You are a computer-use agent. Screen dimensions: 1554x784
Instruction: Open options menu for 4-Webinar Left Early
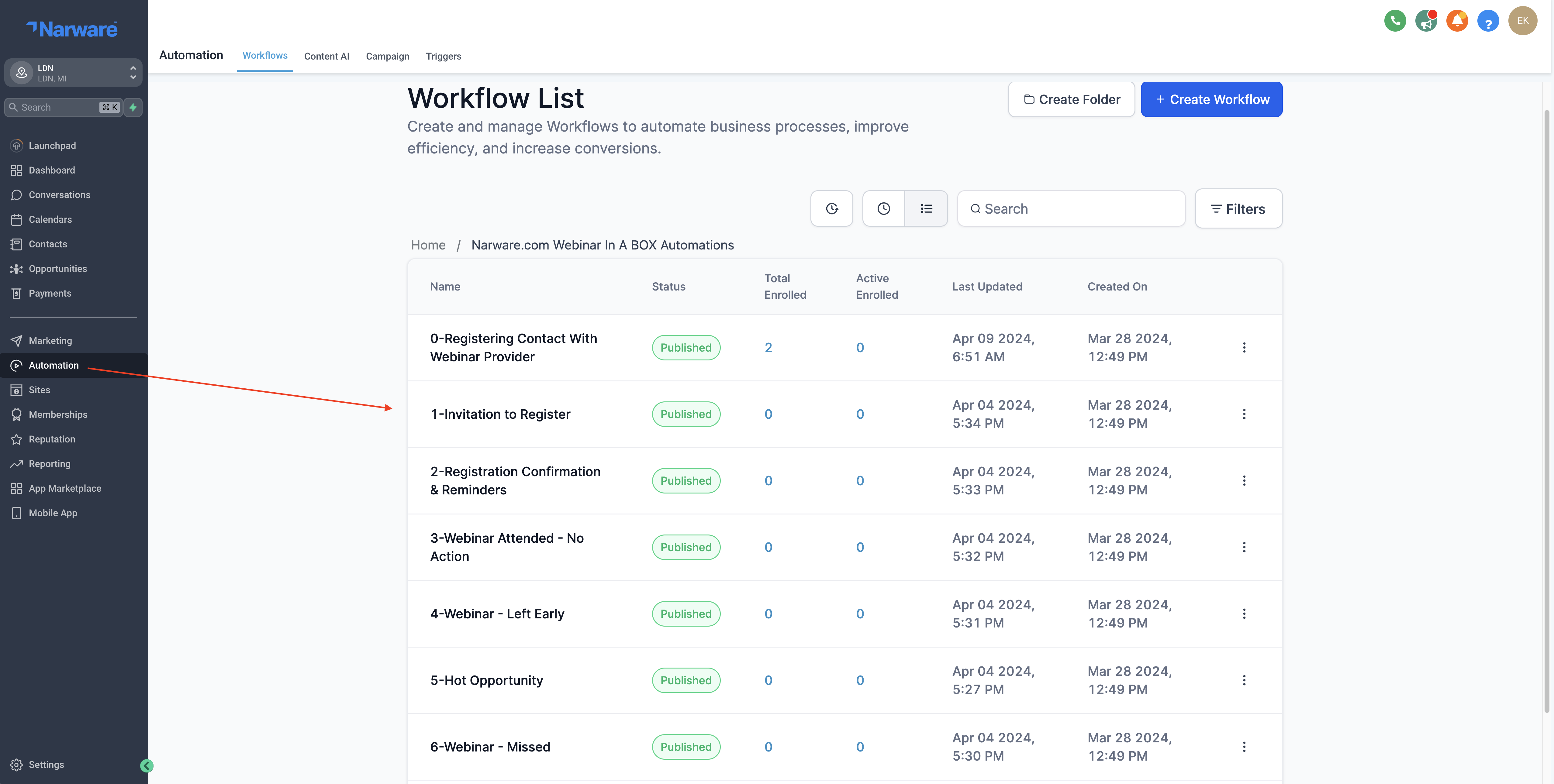point(1244,614)
